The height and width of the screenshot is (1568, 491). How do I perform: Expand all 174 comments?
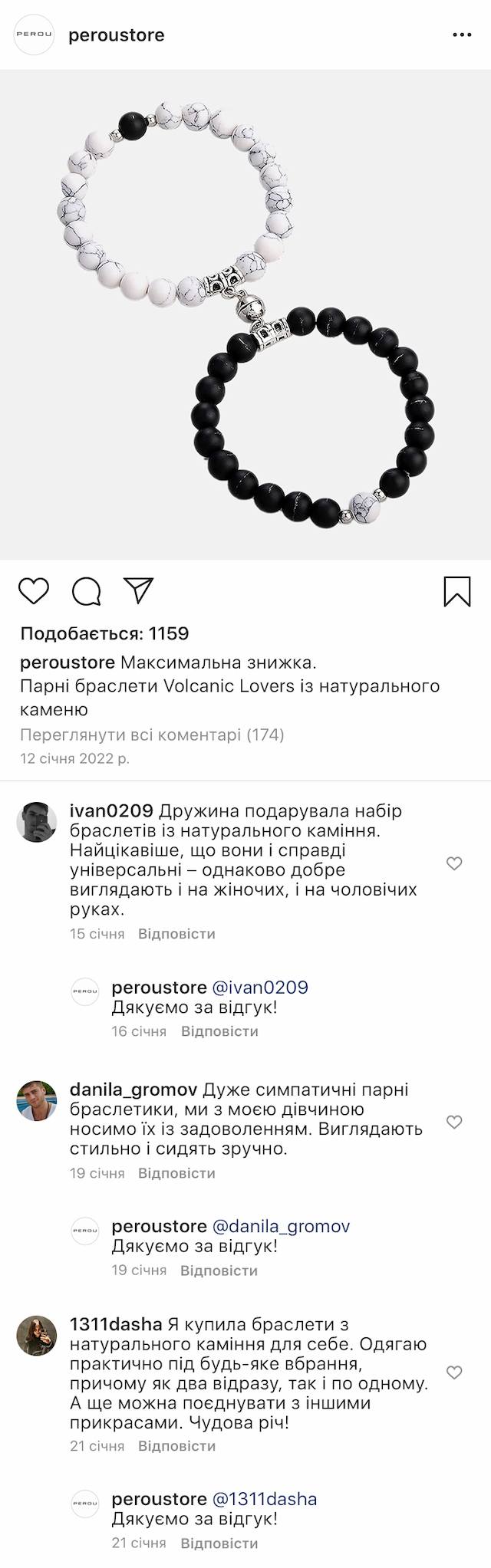152,735
